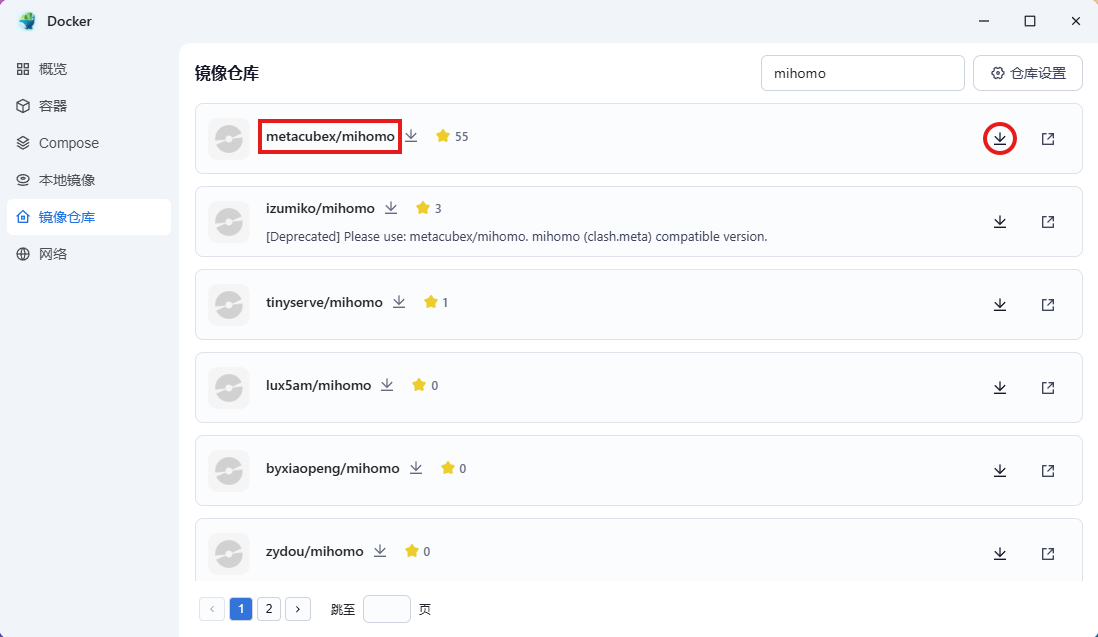The width and height of the screenshot is (1098, 637).
Task: Download the izumiko/mihomo image
Action: point(999,222)
